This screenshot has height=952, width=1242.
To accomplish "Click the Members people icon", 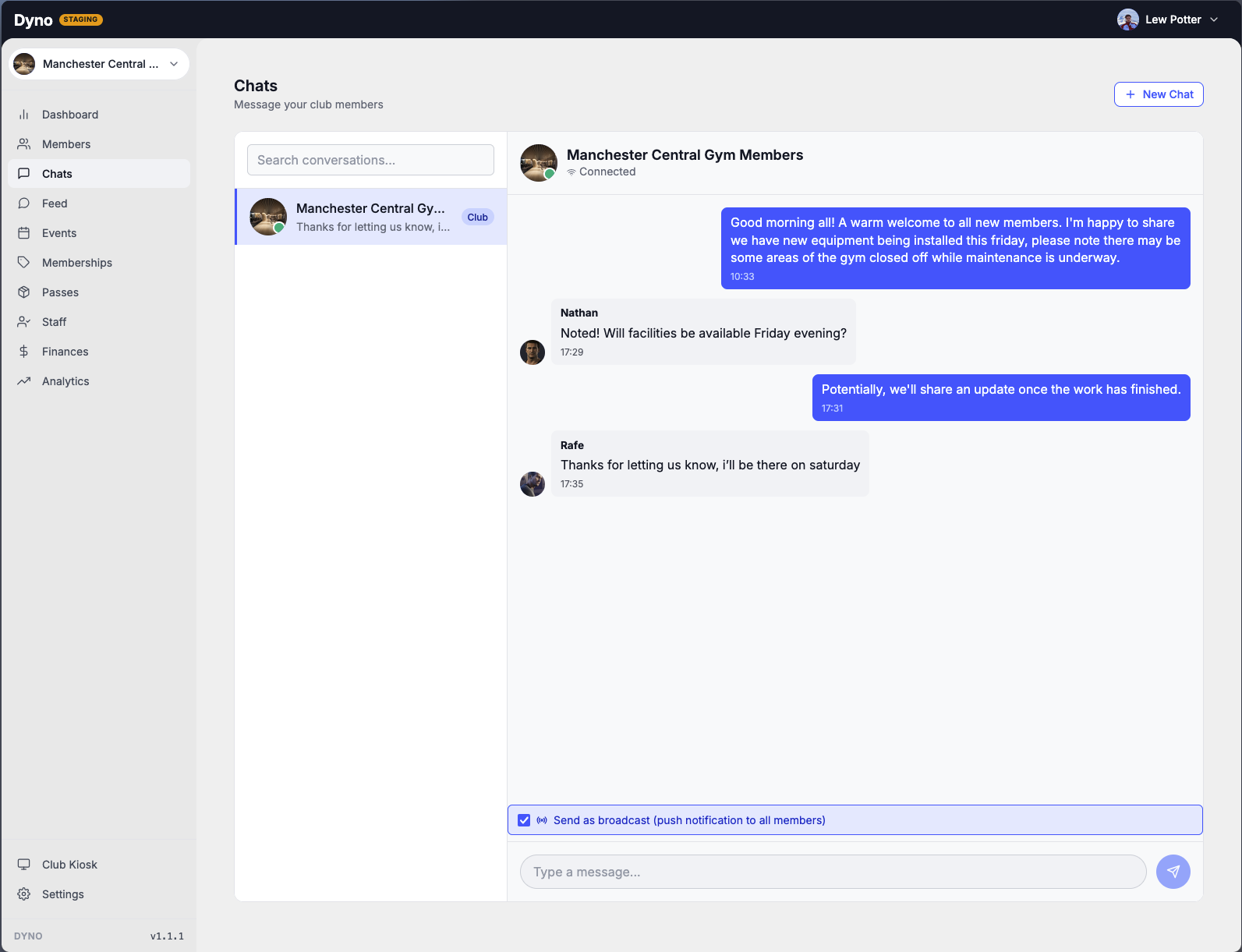I will coord(24,144).
